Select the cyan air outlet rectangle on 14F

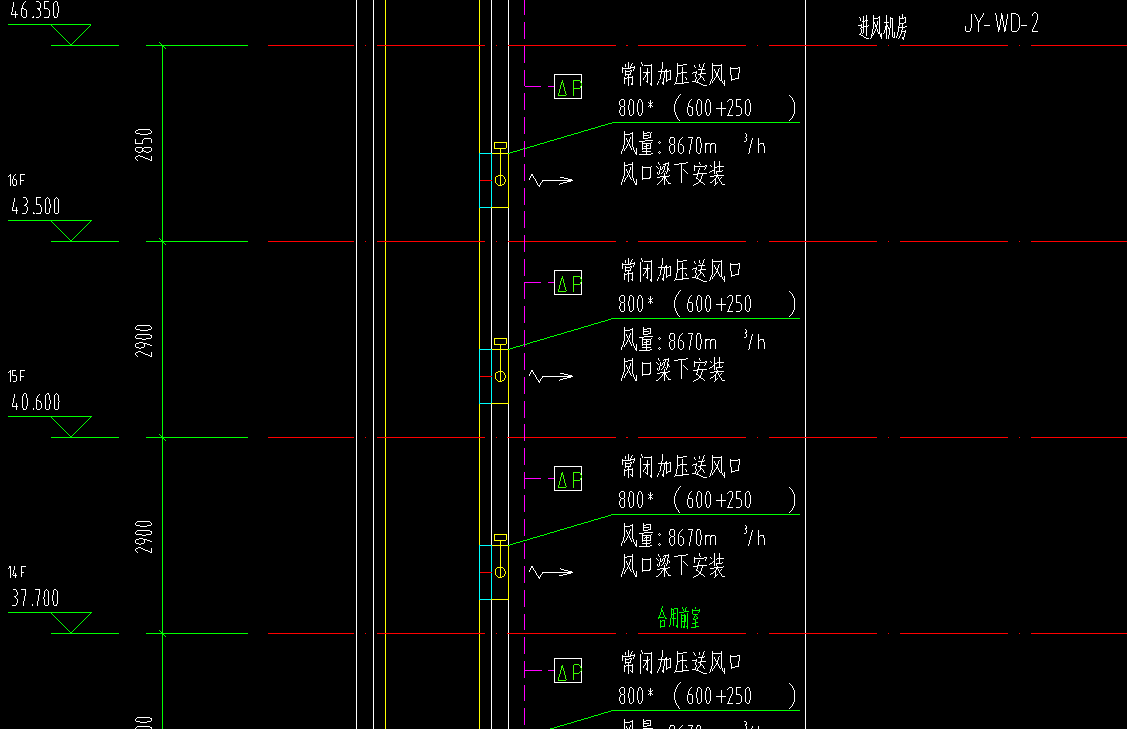[486, 572]
